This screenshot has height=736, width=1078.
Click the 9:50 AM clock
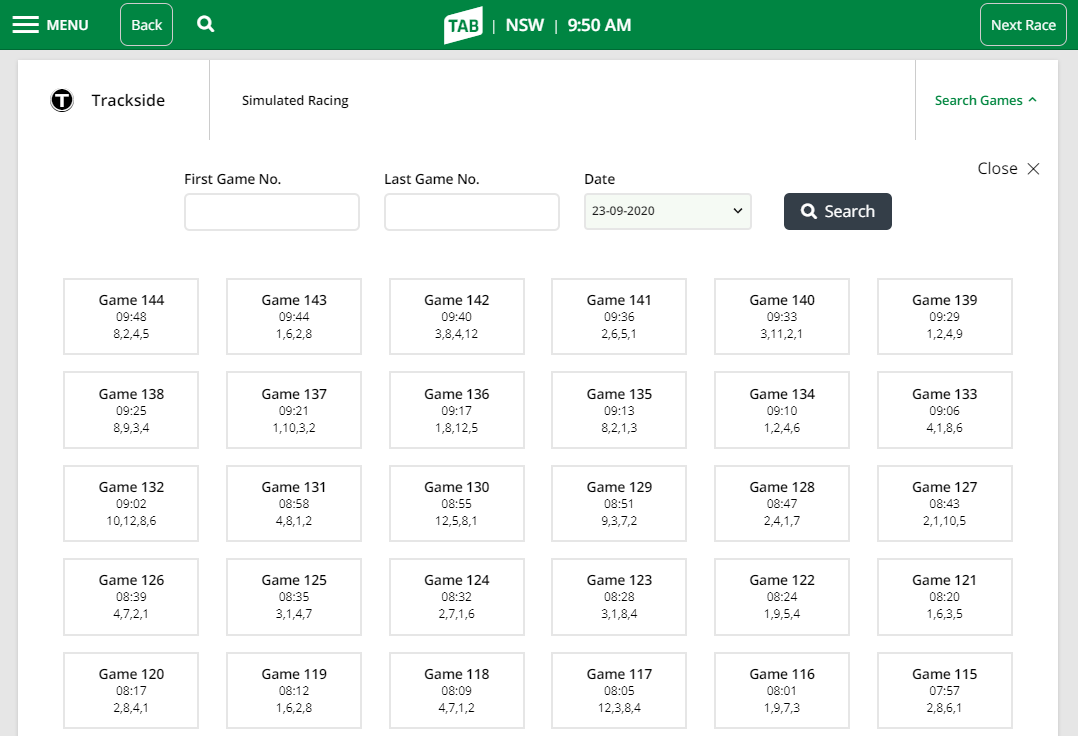coord(599,25)
